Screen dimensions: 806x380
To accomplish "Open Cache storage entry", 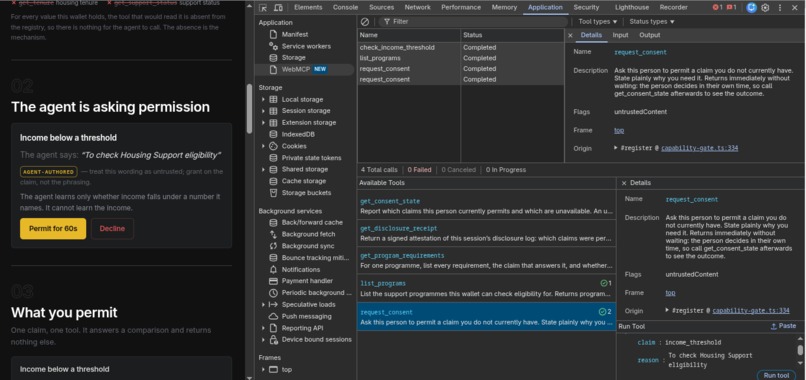I will pyautogui.click(x=303, y=181).
